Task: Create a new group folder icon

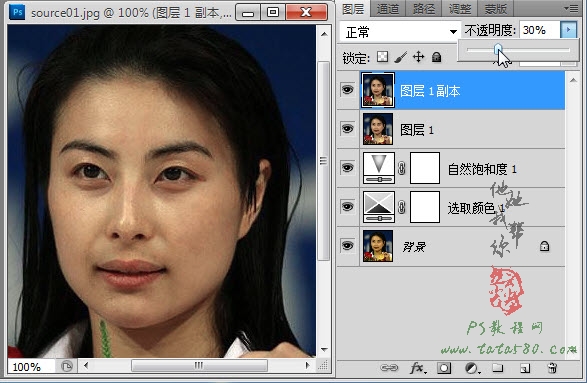Action: 498,368
